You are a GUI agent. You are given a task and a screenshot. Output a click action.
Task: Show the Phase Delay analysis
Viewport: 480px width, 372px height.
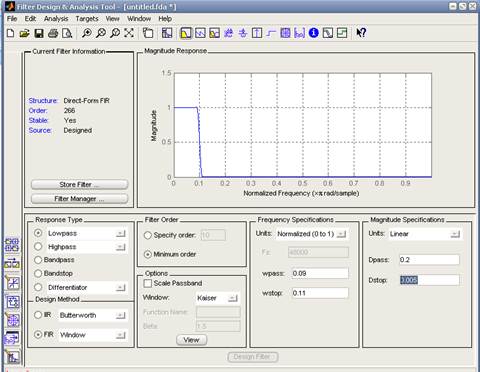click(x=243, y=33)
